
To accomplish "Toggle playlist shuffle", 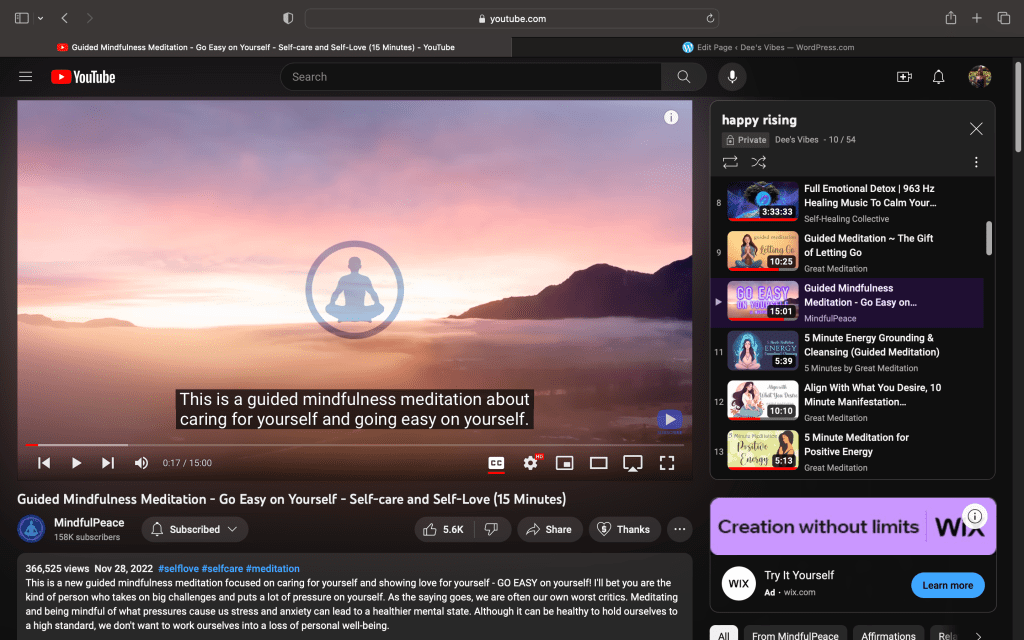I will pos(759,162).
